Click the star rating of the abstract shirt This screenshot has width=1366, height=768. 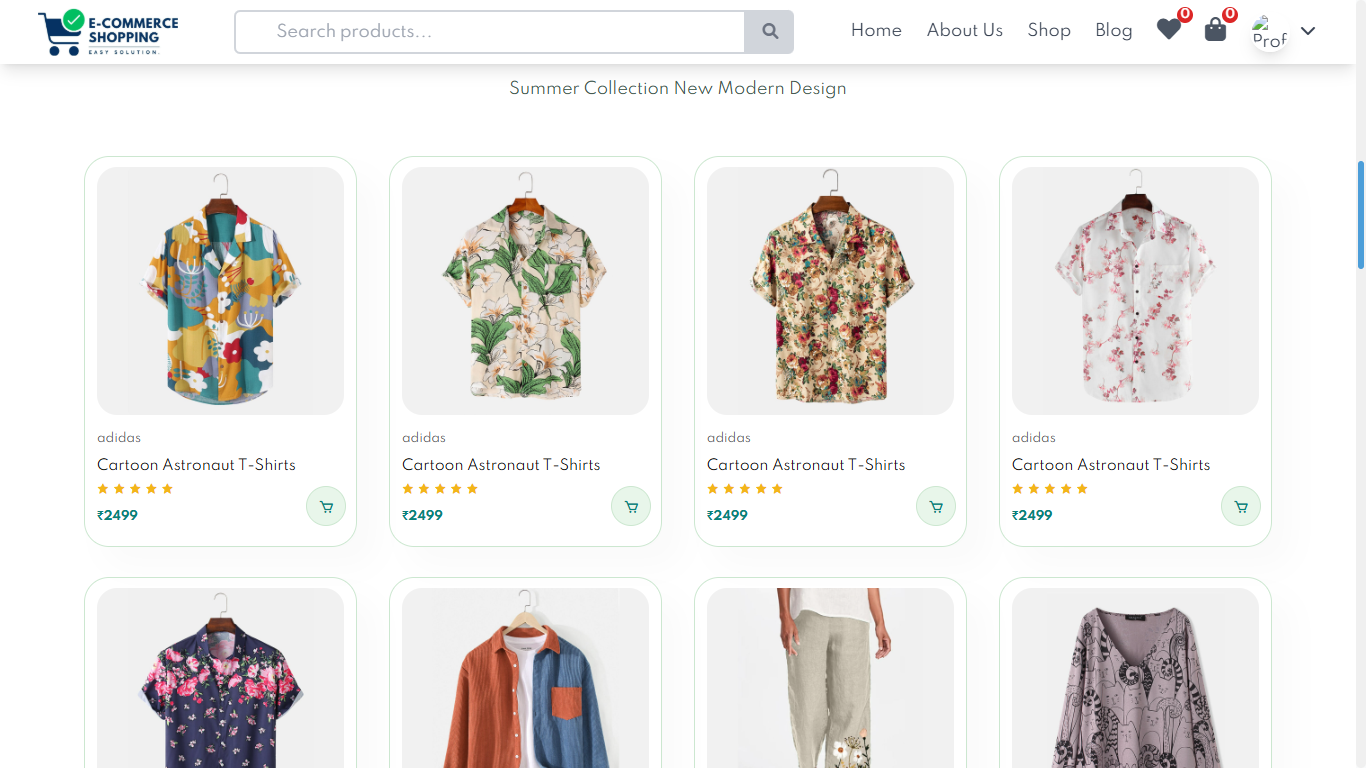click(x=135, y=489)
